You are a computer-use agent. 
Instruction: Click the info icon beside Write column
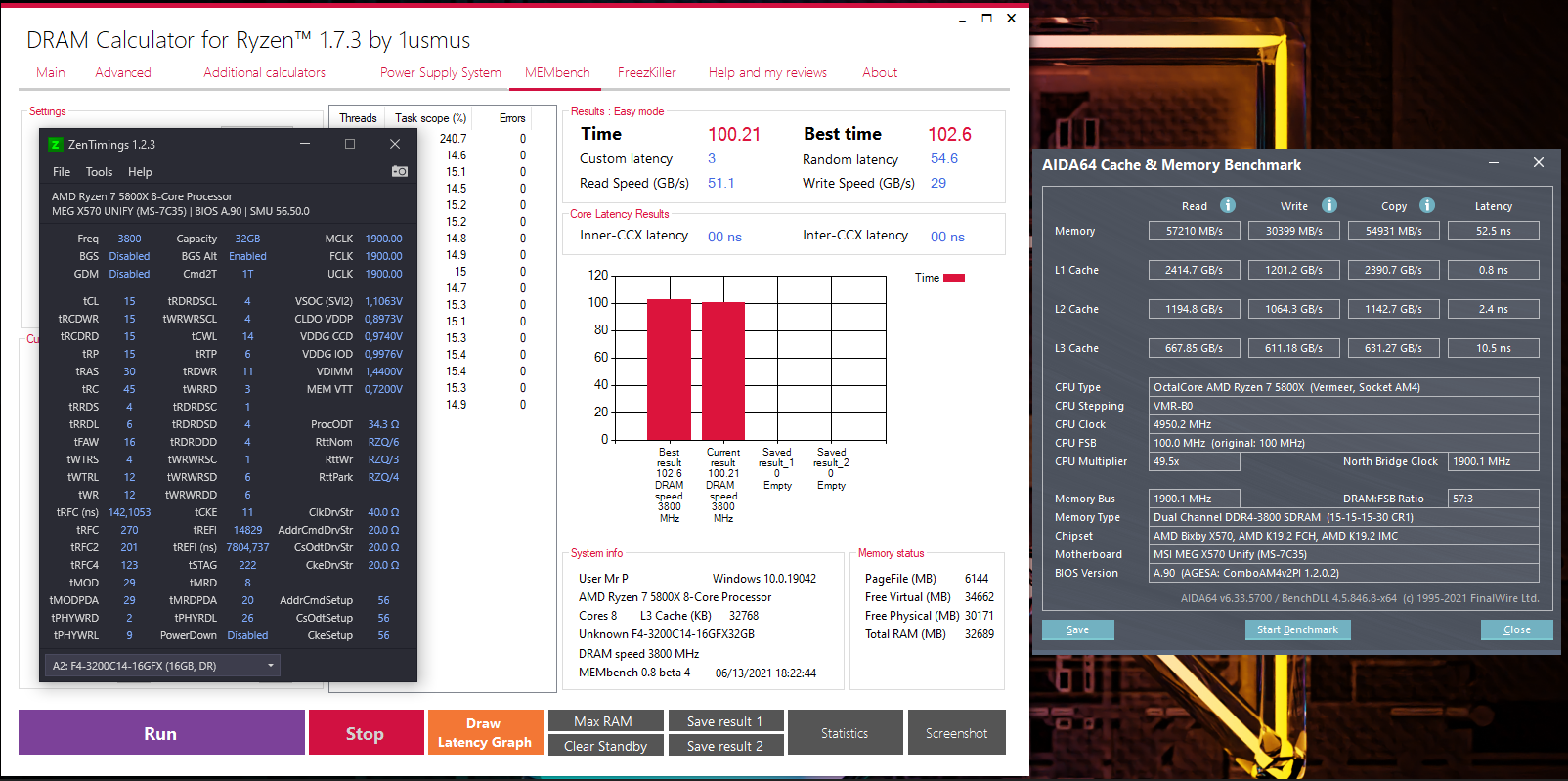click(1329, 205)
